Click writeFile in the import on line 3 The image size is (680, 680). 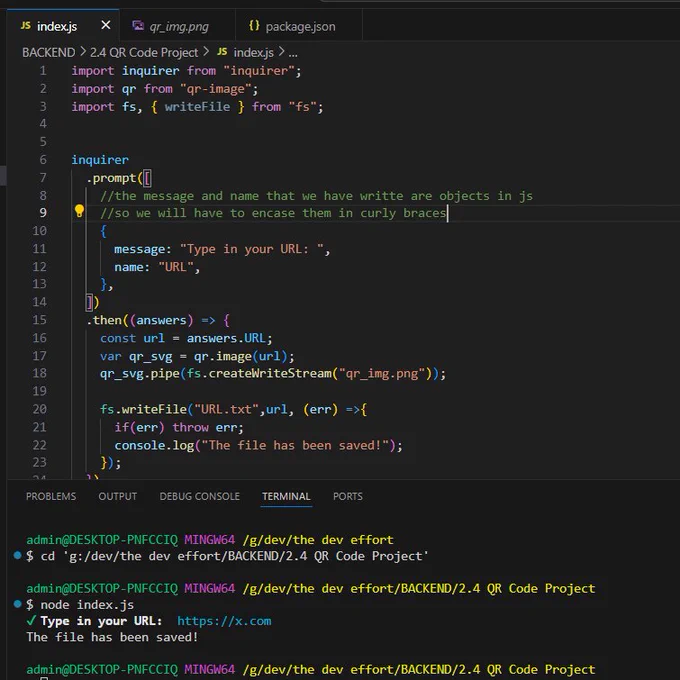(x=197, y=107)
